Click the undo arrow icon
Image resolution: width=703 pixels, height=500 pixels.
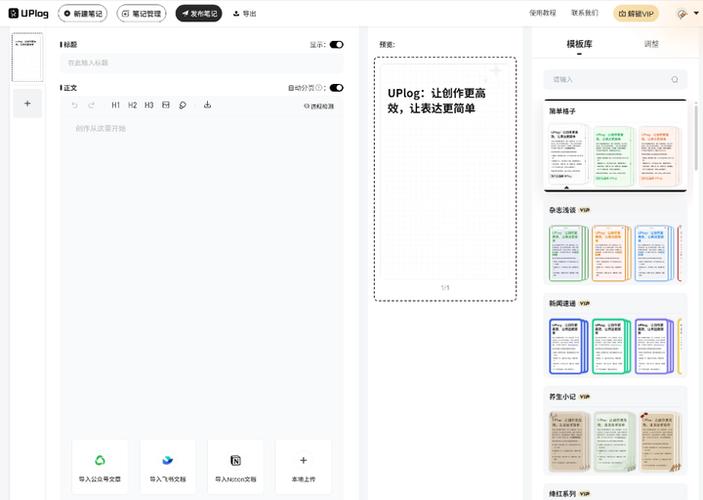pyautogui.click(x=74, y=105)
